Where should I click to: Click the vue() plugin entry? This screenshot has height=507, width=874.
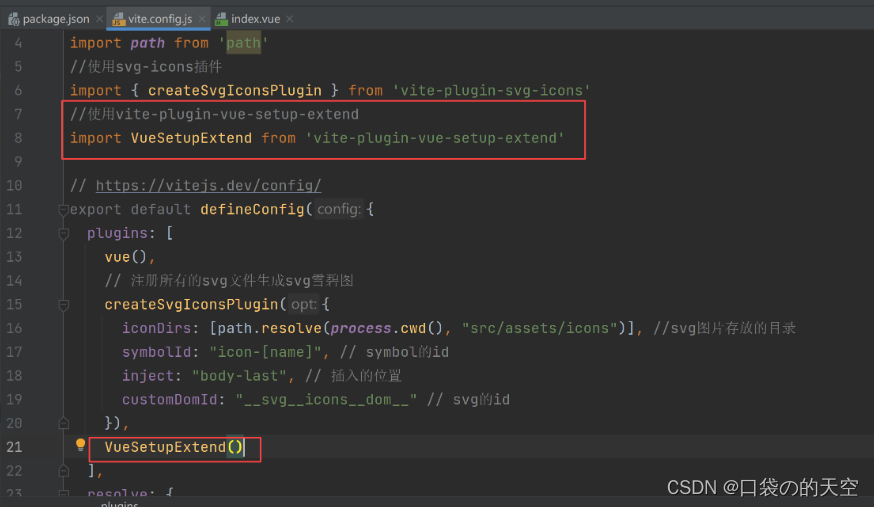point(125,257)
